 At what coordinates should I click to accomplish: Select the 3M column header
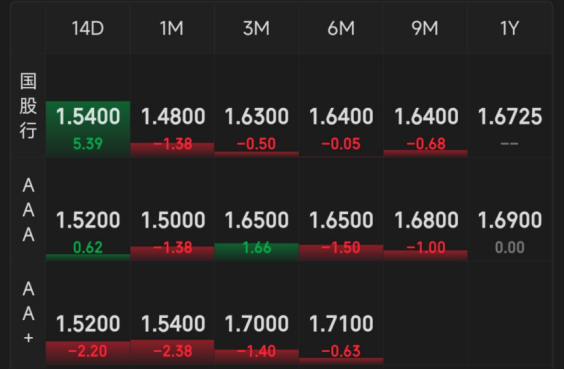pos(257,28)
